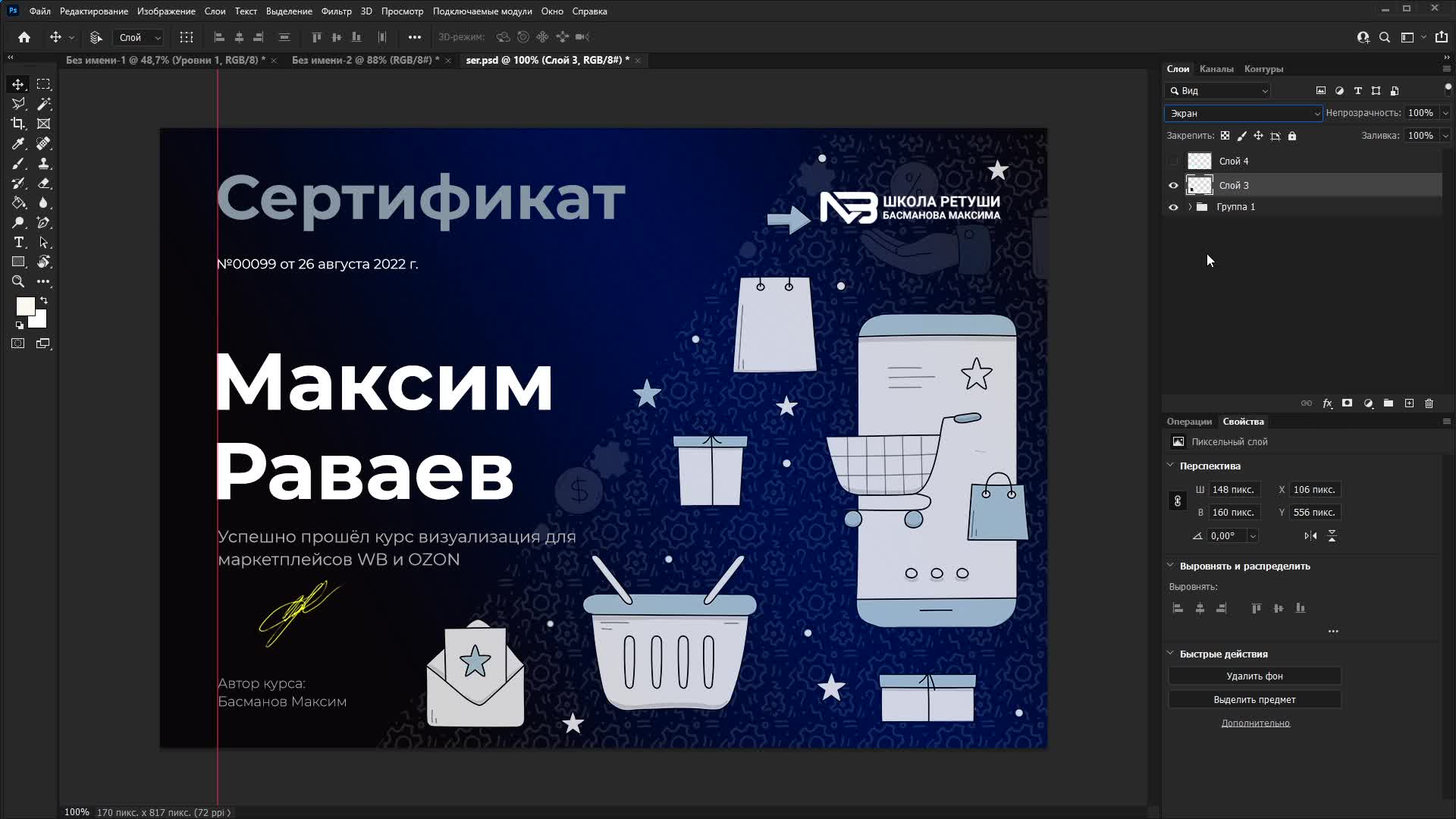Select the Crop tool
This screenshot has height=819, width=1456.
coord(18,124)
